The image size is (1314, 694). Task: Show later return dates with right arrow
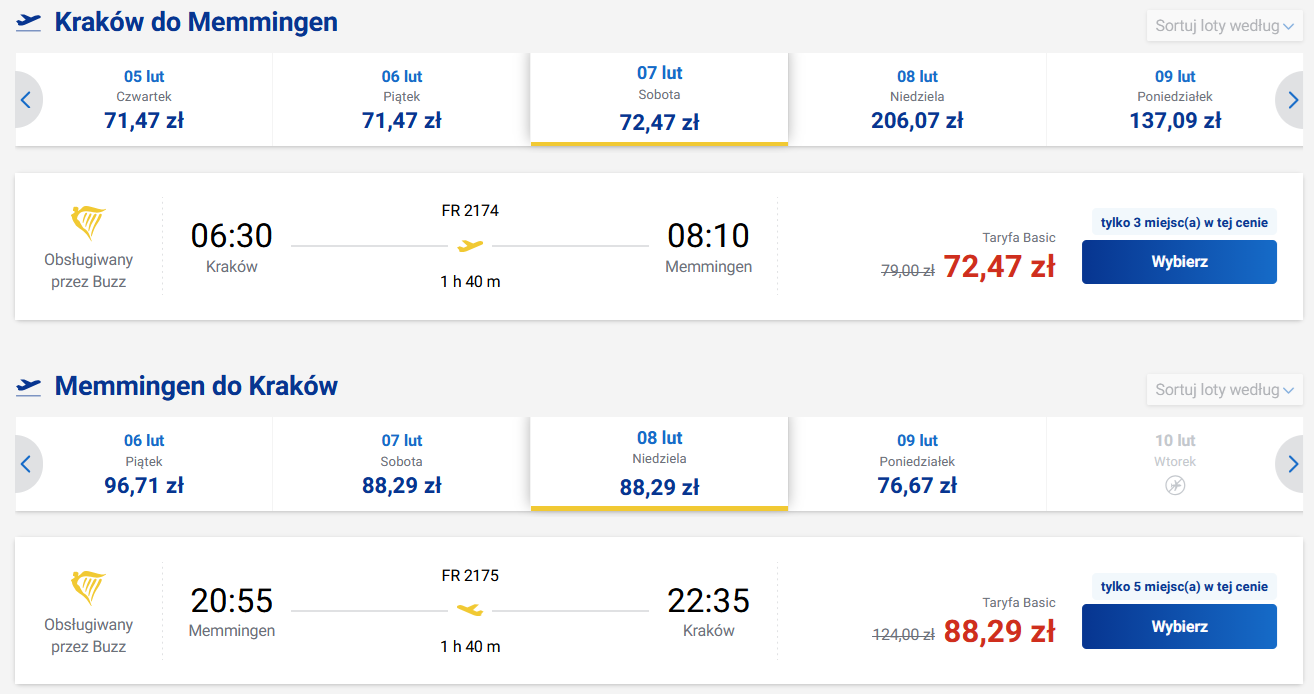coord(1290,464)
